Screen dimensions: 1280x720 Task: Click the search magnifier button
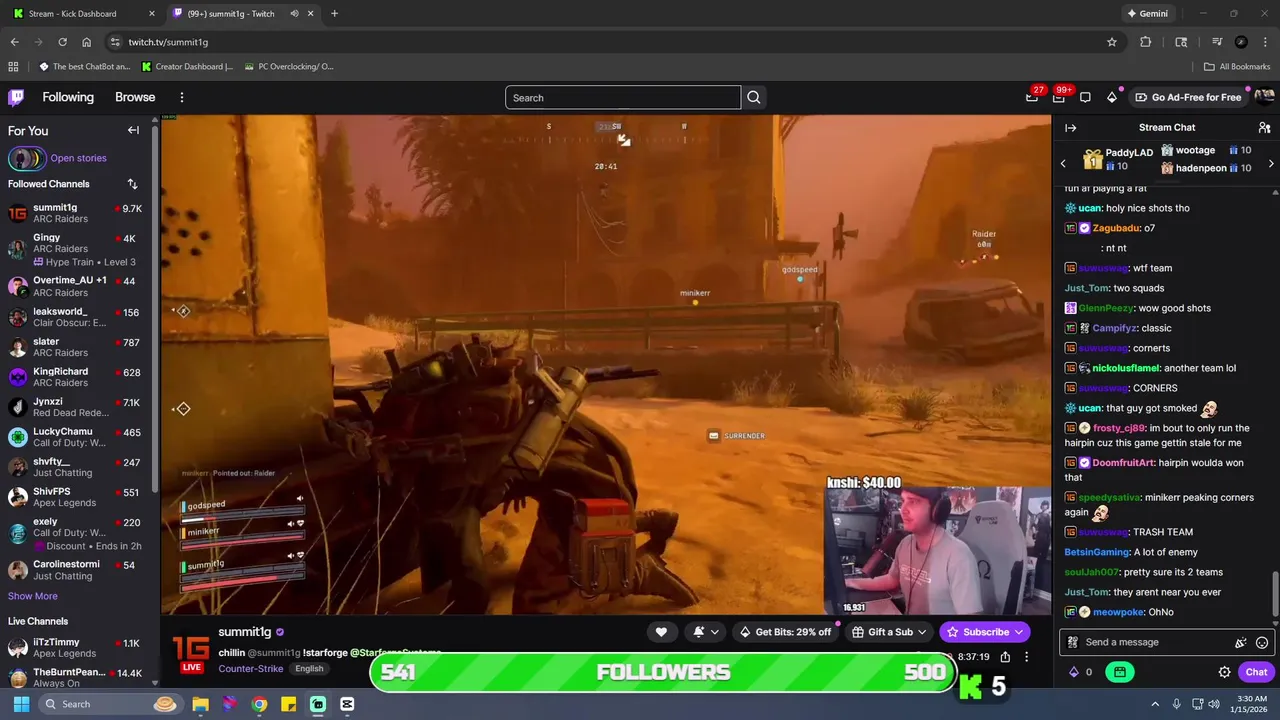click(754, 97)
